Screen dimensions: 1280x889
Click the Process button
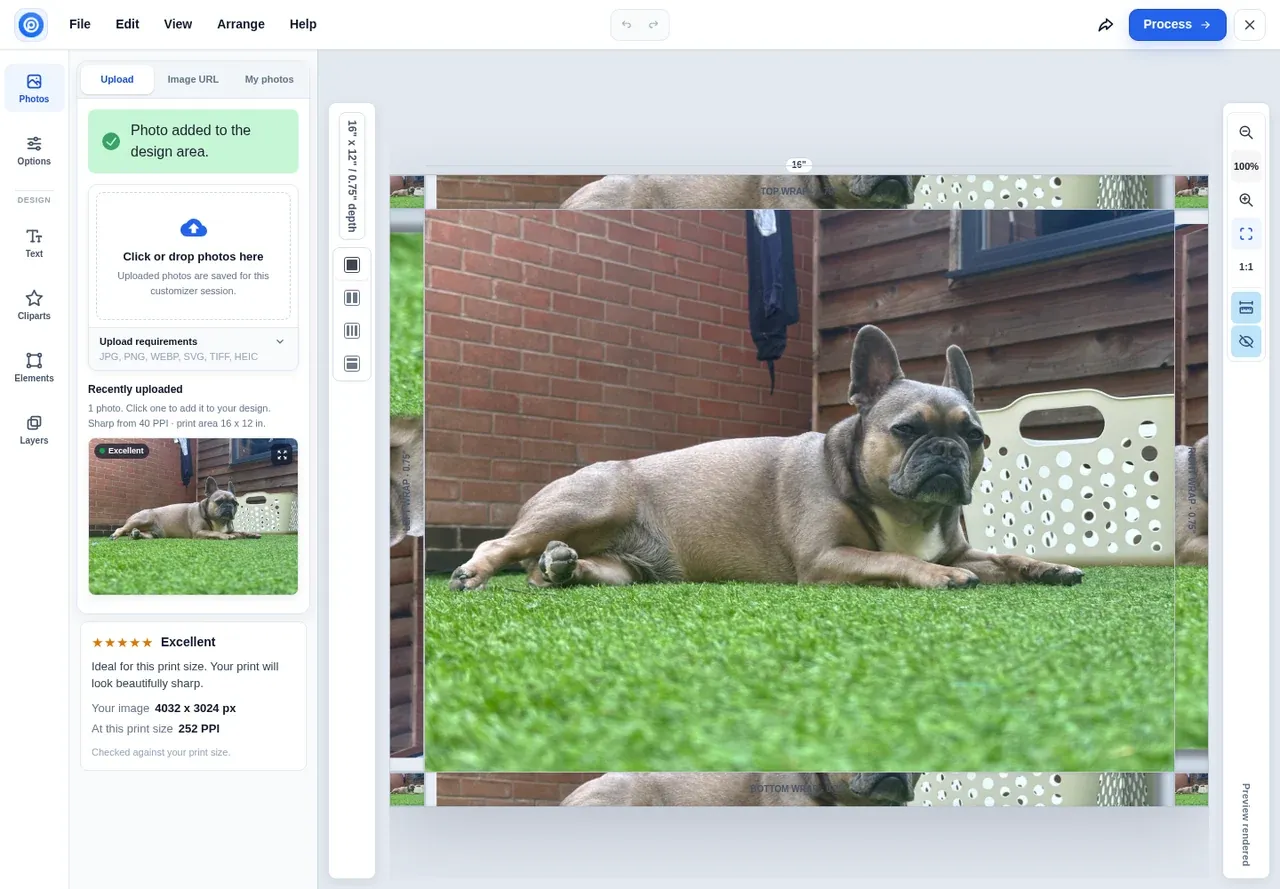[1177, 25]
